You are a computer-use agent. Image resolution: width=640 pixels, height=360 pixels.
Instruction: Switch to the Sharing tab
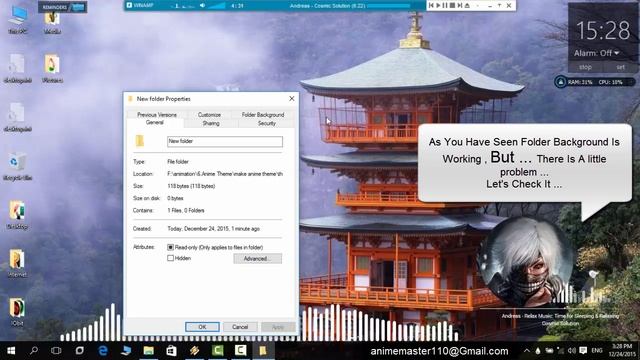point(211,123)
